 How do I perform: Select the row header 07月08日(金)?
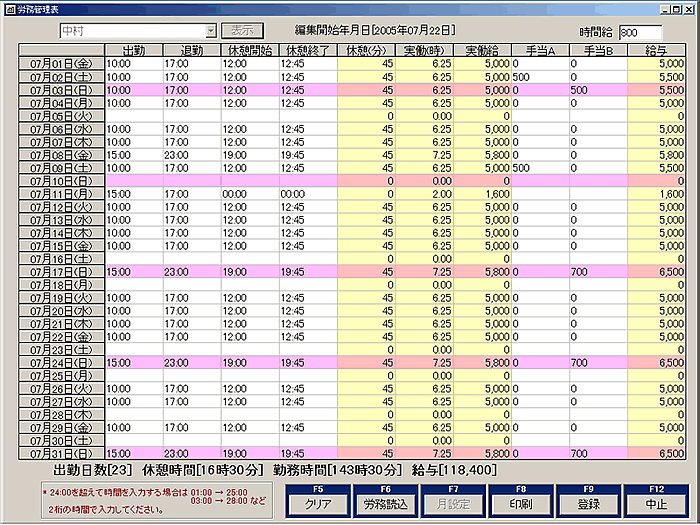[x=62, y=154]
